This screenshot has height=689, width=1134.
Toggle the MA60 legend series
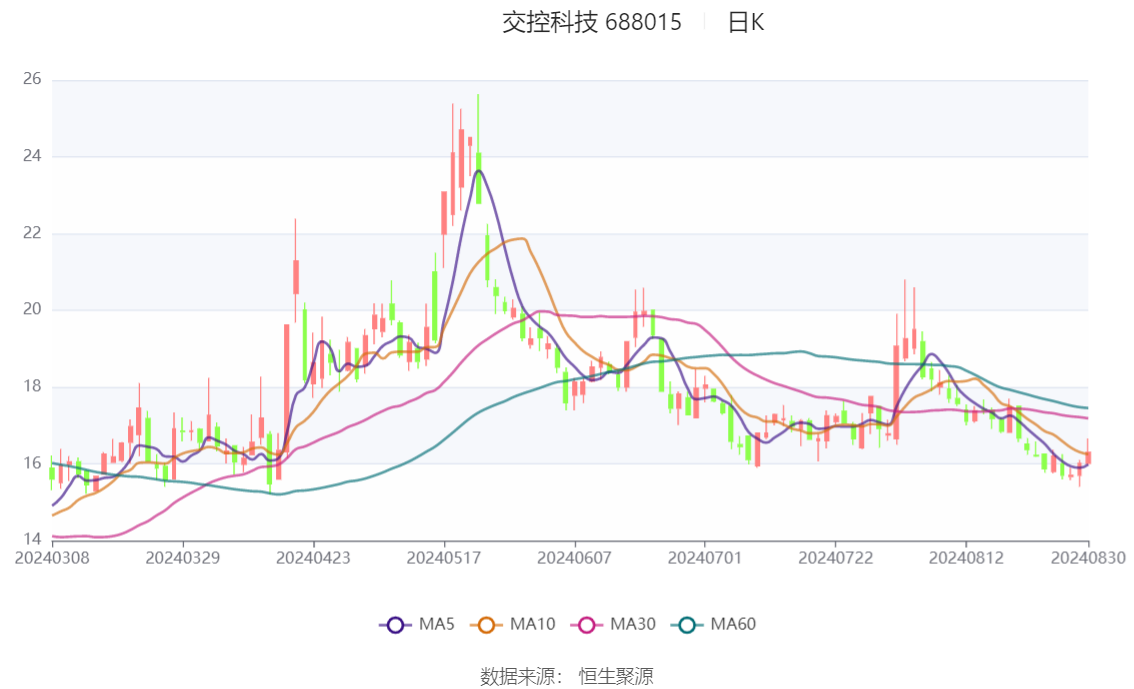coord(714,625)
